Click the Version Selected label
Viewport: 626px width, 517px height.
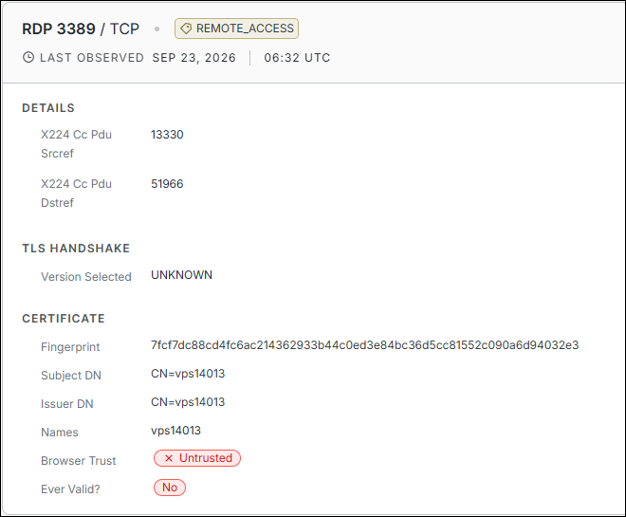click(x=86, y=277)
